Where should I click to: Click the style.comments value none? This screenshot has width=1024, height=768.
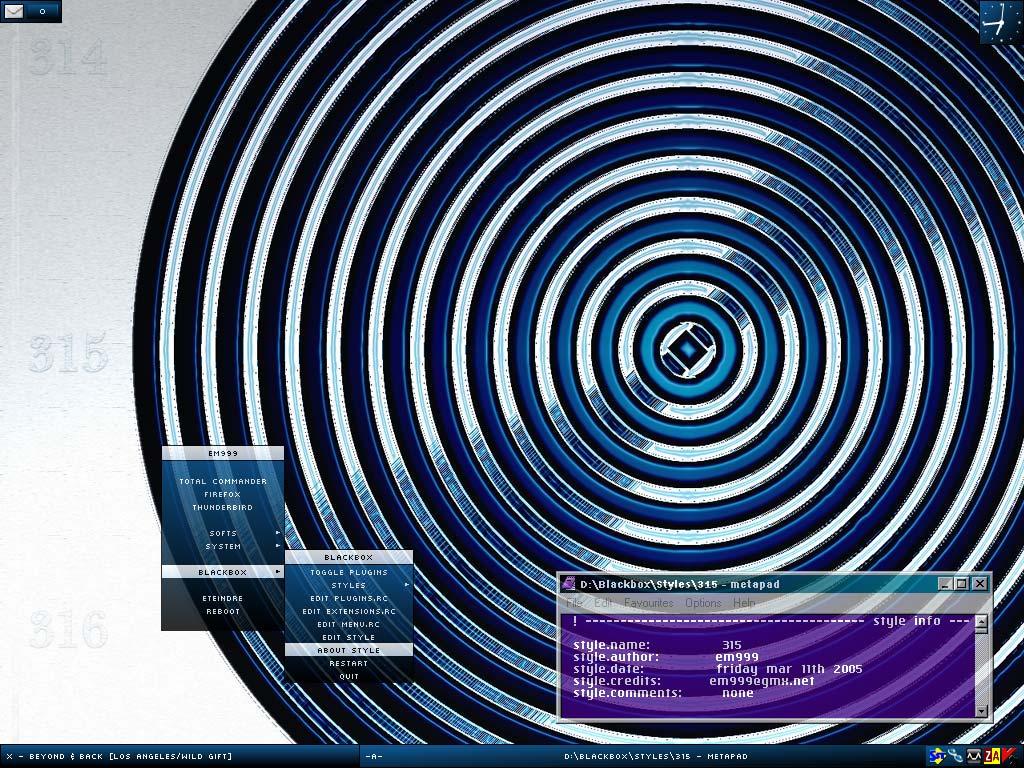click(x=738, y=693)
